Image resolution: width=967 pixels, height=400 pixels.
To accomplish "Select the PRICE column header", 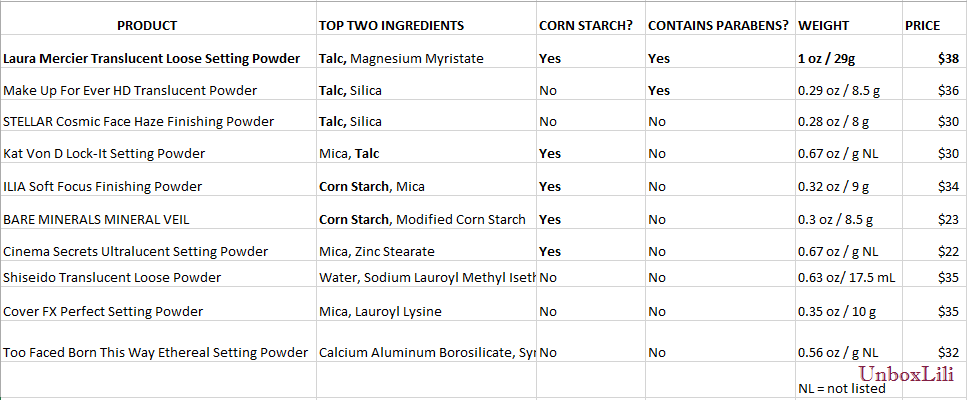I will pos(922,25).
